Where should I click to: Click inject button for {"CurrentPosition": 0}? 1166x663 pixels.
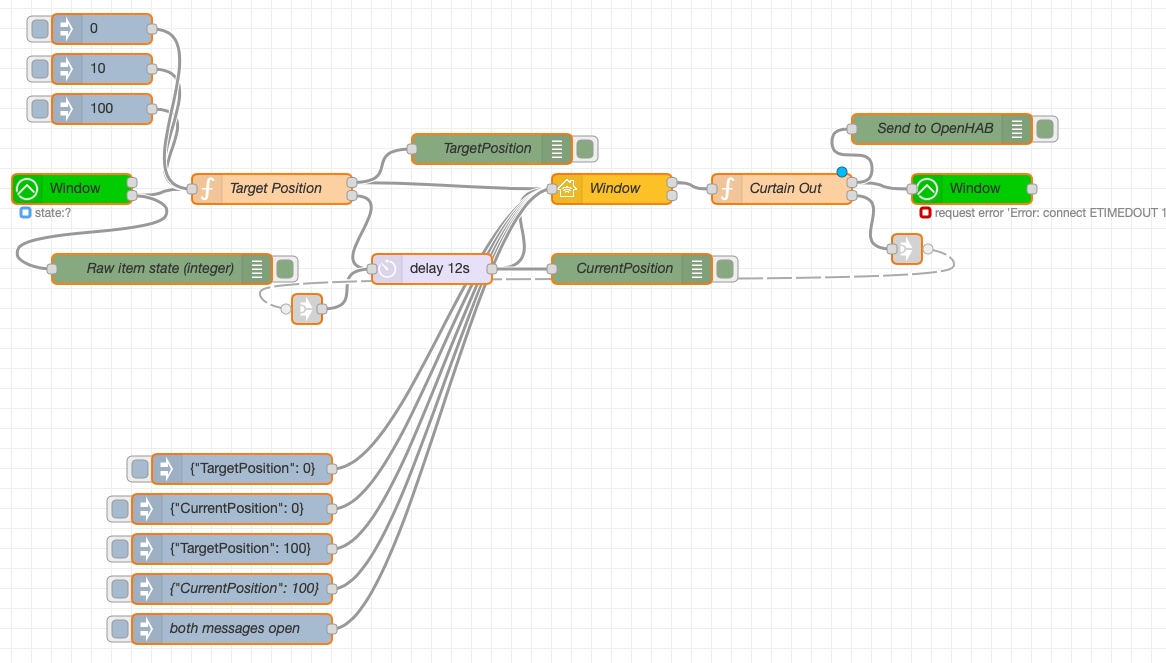pos(119,509)
